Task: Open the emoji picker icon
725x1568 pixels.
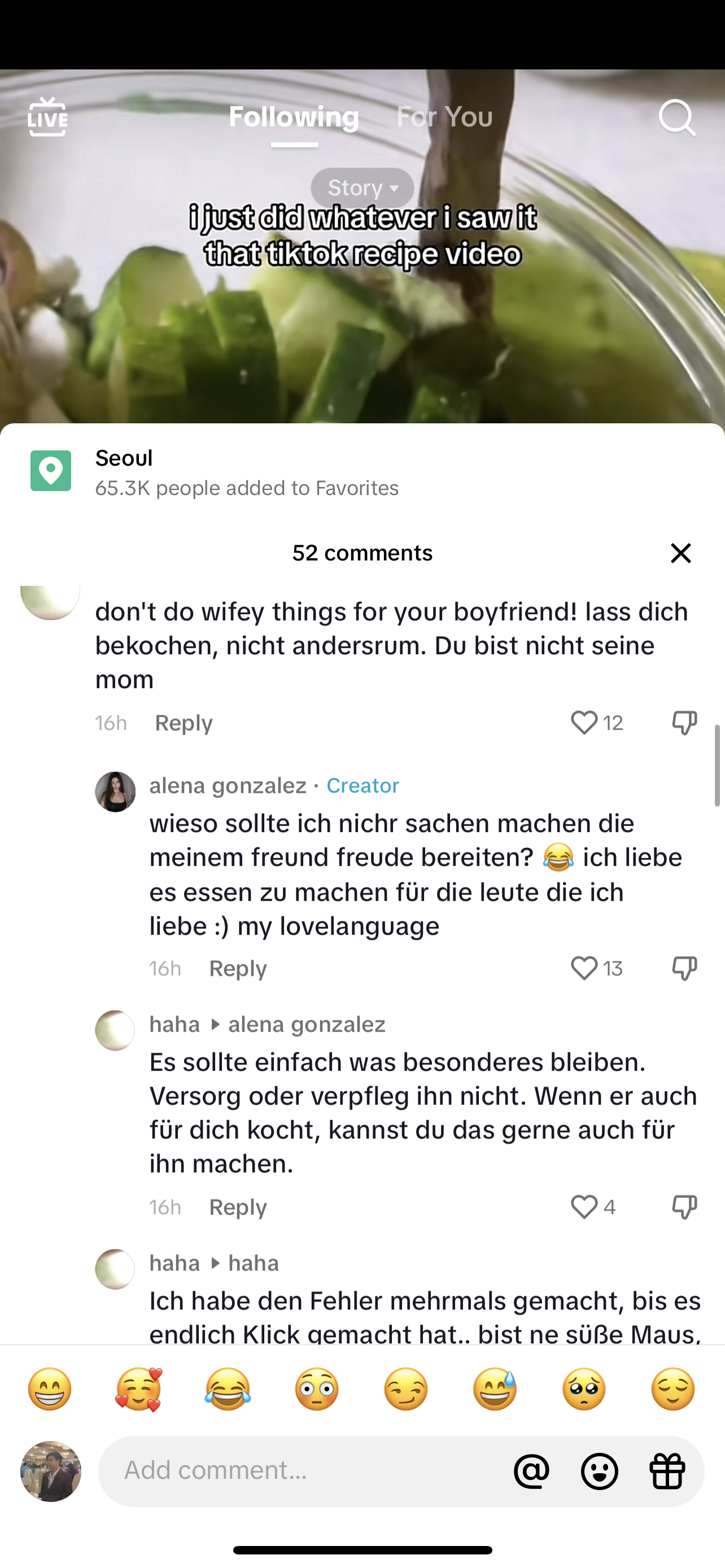Action: [x=600, y=1471]
